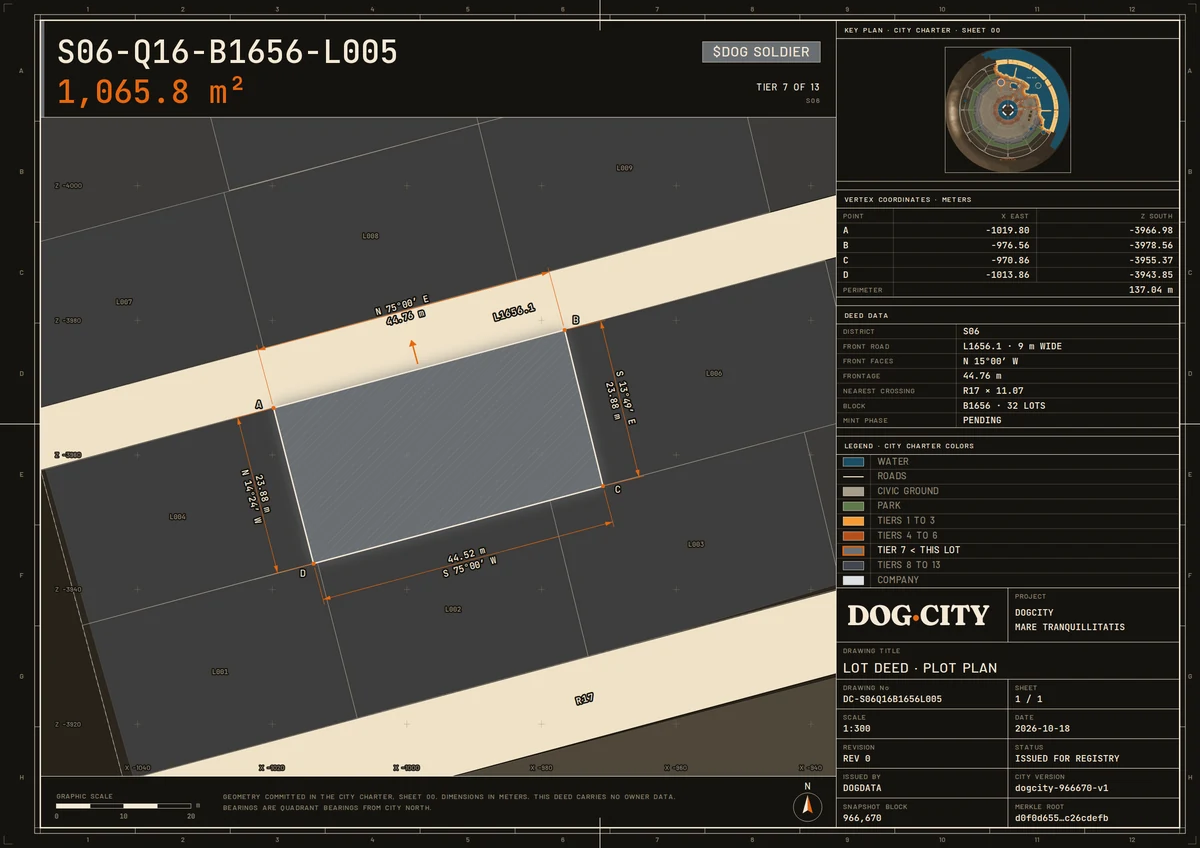Click the road label L1656.1 on the map
The image size is (1200, 848).
point(514,313)
